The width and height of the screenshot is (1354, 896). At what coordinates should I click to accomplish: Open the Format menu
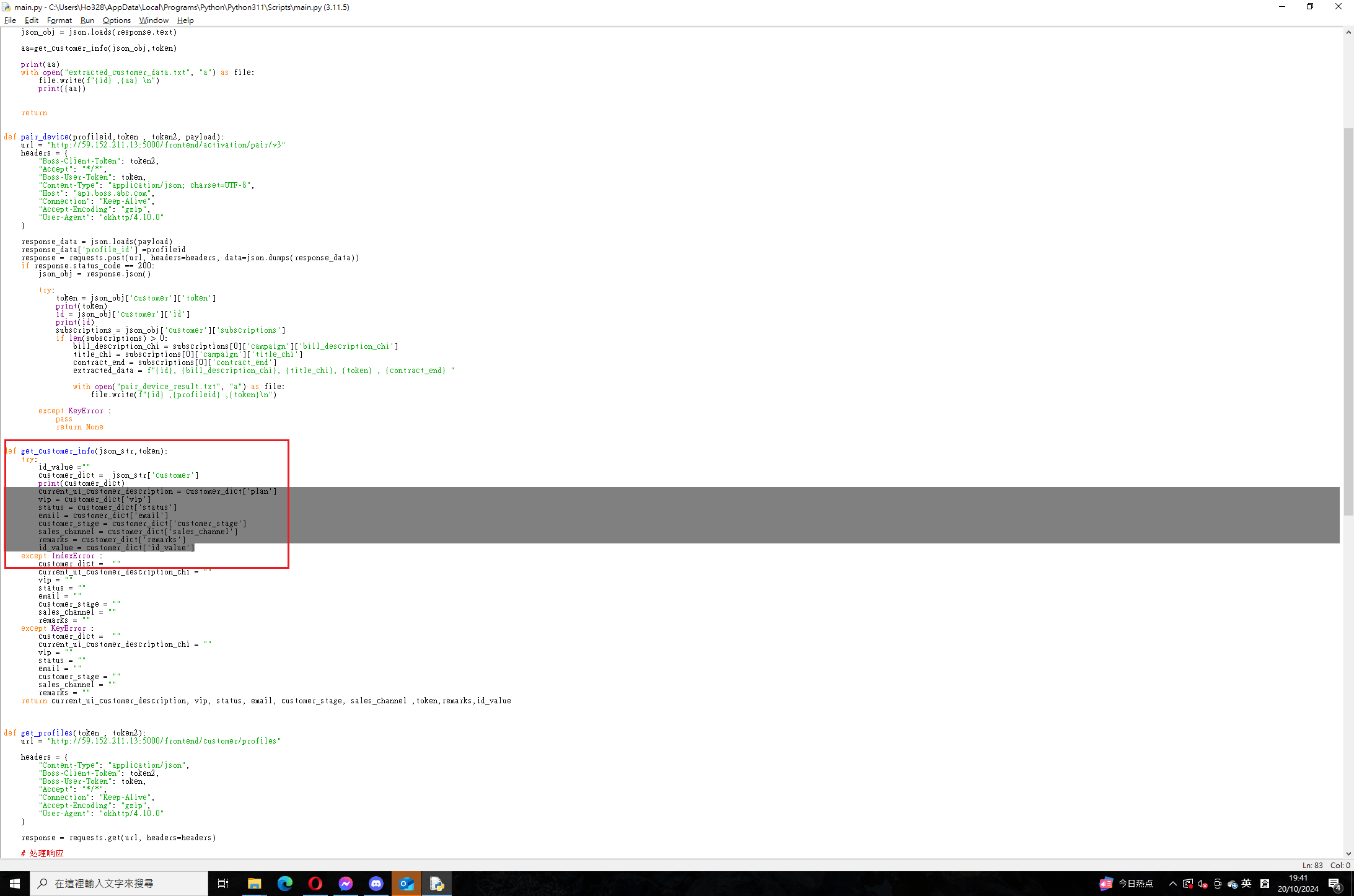(59, 20)
